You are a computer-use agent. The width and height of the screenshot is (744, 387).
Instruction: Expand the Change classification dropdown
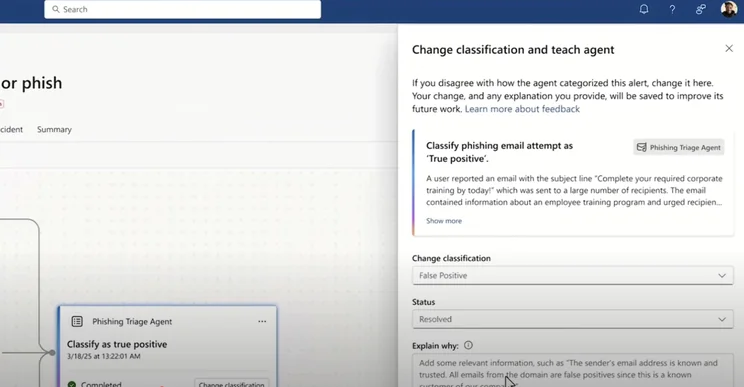click(573, 276)
